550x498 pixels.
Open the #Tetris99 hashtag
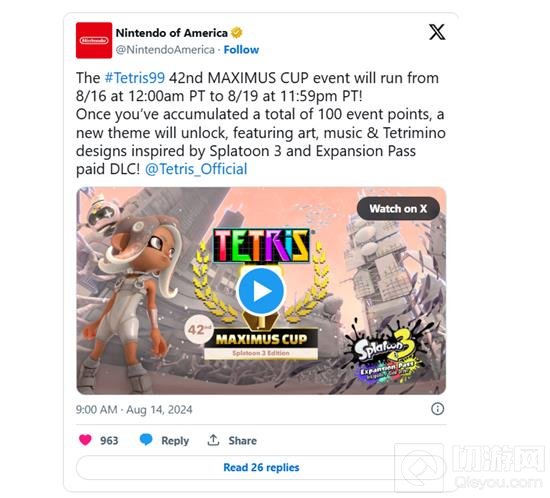[135, 78]
